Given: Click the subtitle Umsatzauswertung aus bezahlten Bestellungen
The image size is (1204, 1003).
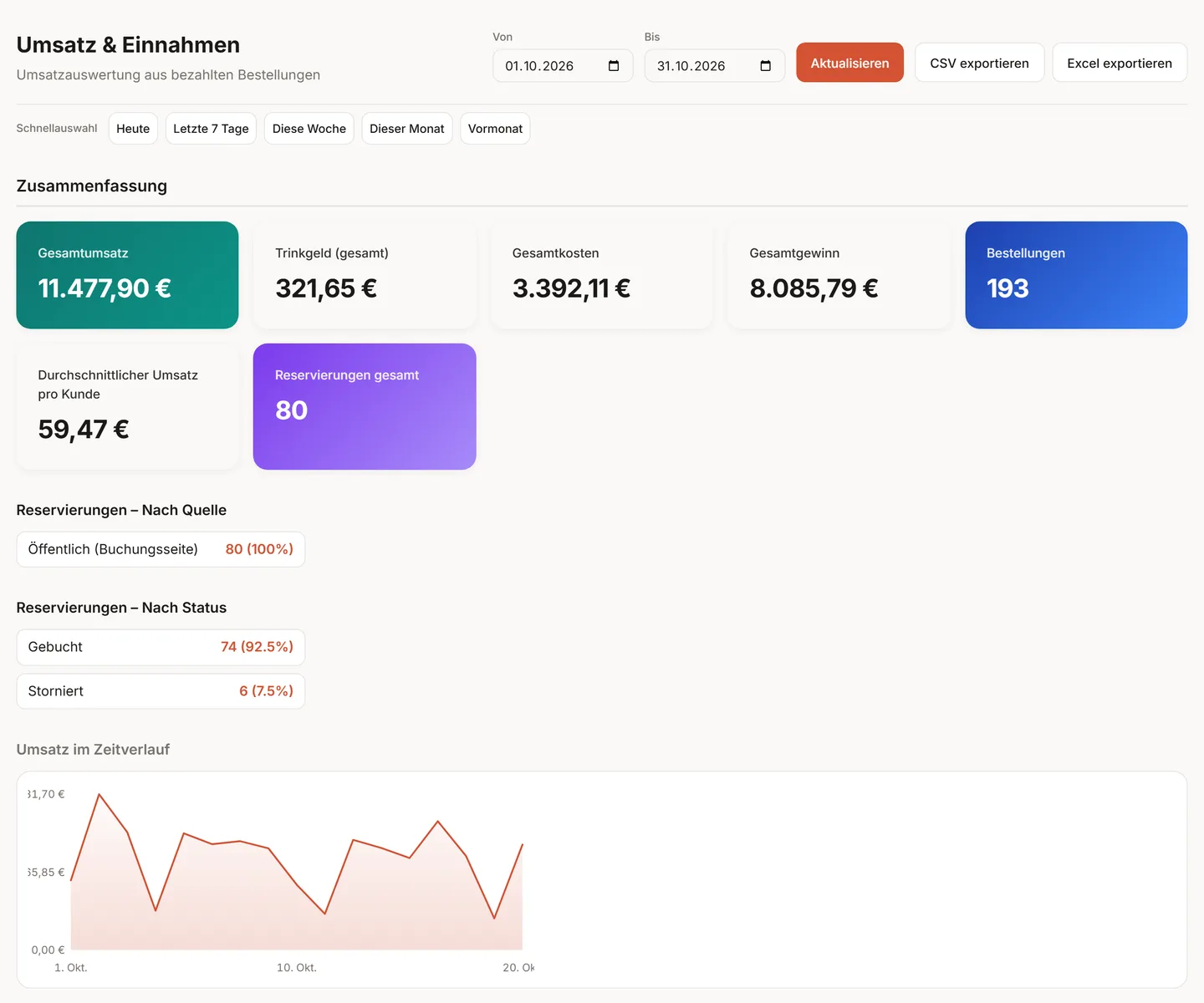Looking at the screenshot, I should pos(168,75).
